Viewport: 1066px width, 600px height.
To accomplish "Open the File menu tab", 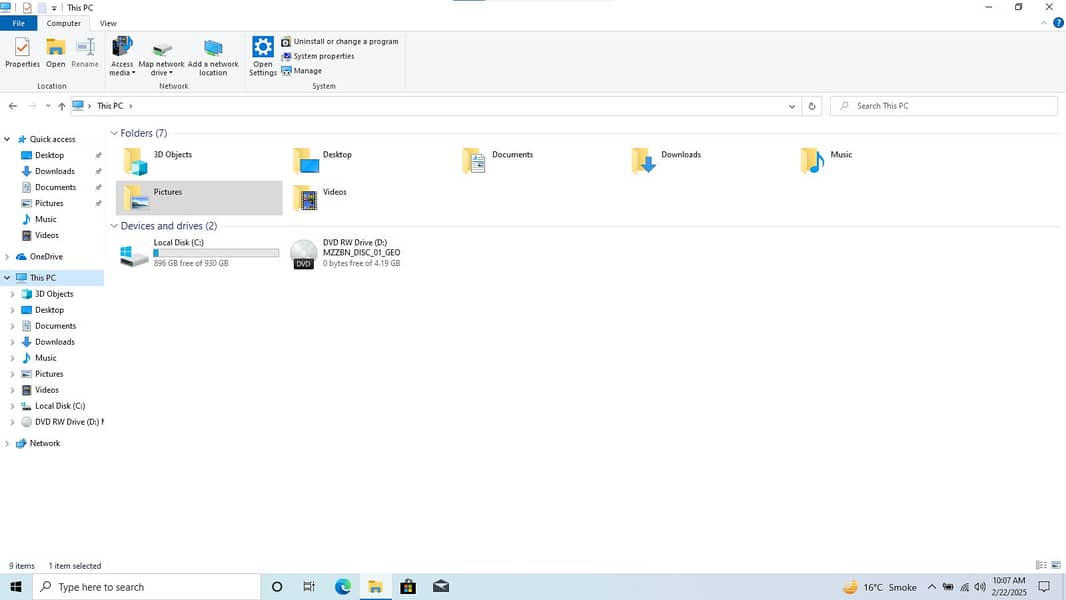I will [18, 23].
